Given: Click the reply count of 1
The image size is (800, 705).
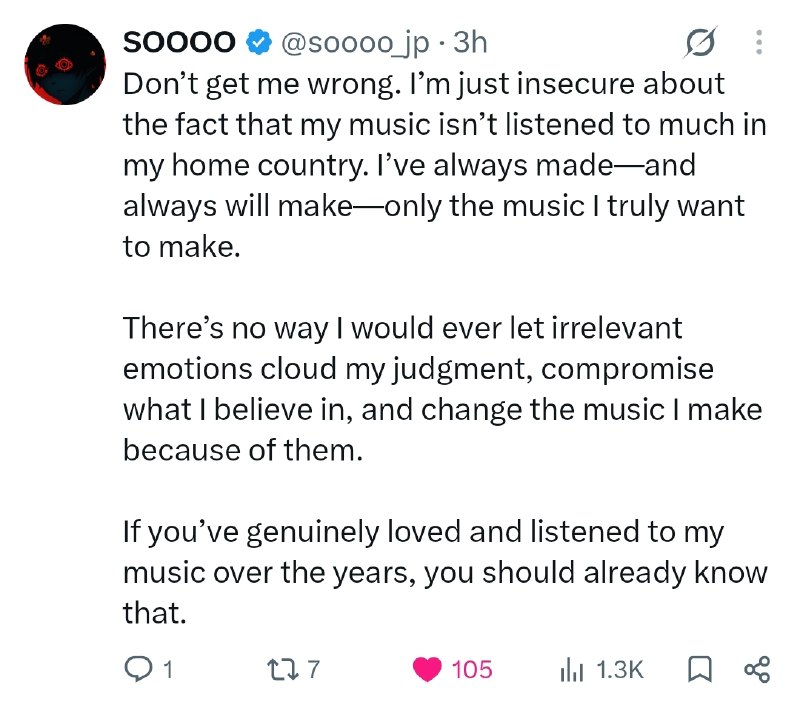Looking at the screenshot, I should click(168, 669).
